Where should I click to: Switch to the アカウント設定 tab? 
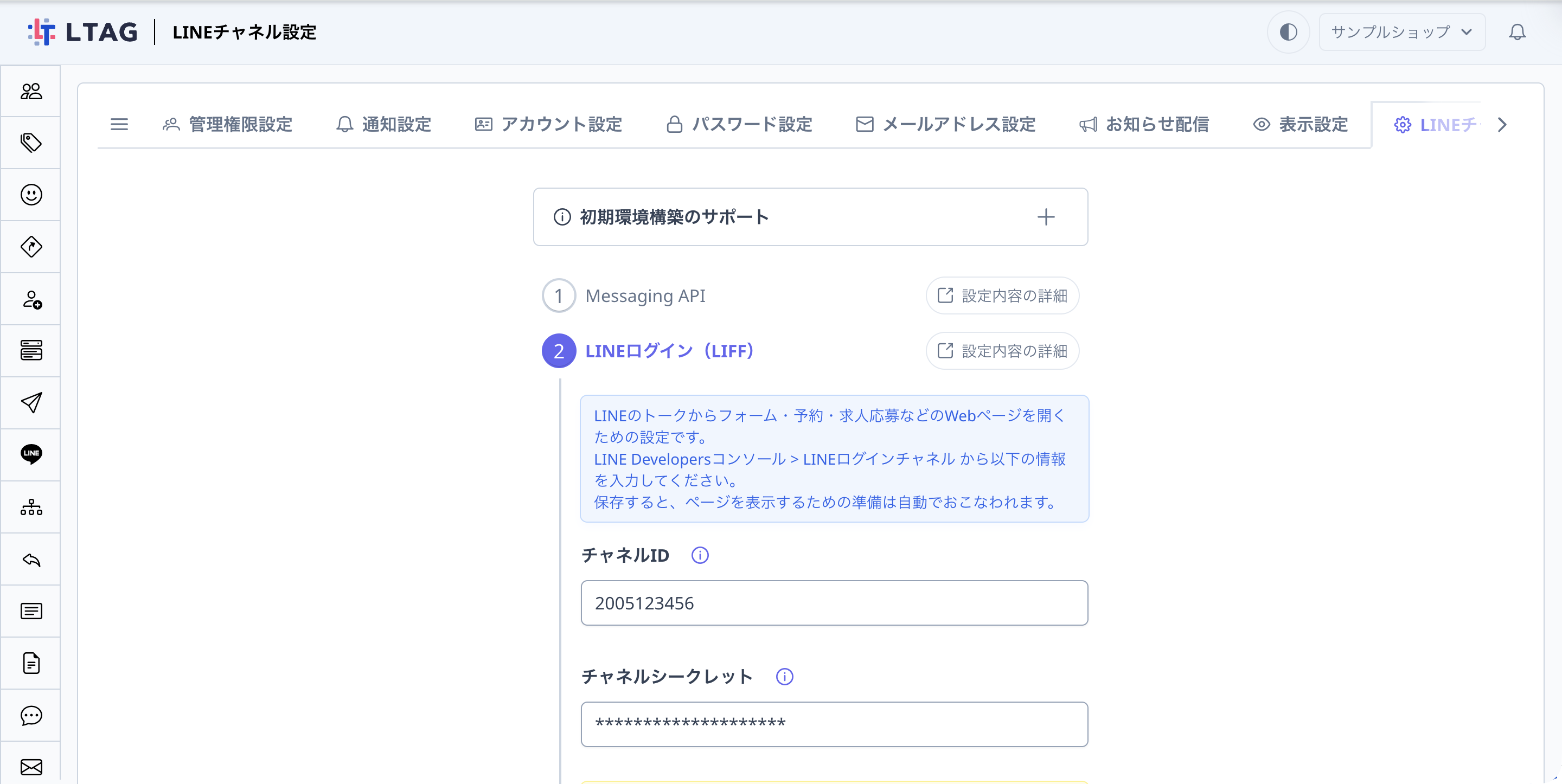(x=549, y=124)
